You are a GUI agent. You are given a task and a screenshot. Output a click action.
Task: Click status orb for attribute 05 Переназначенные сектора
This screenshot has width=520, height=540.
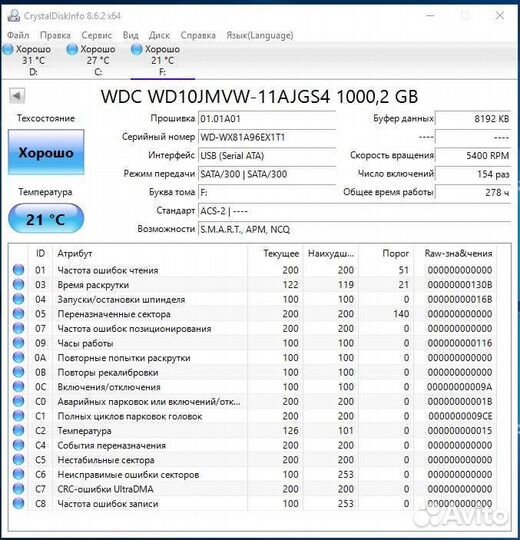(19, 314)
